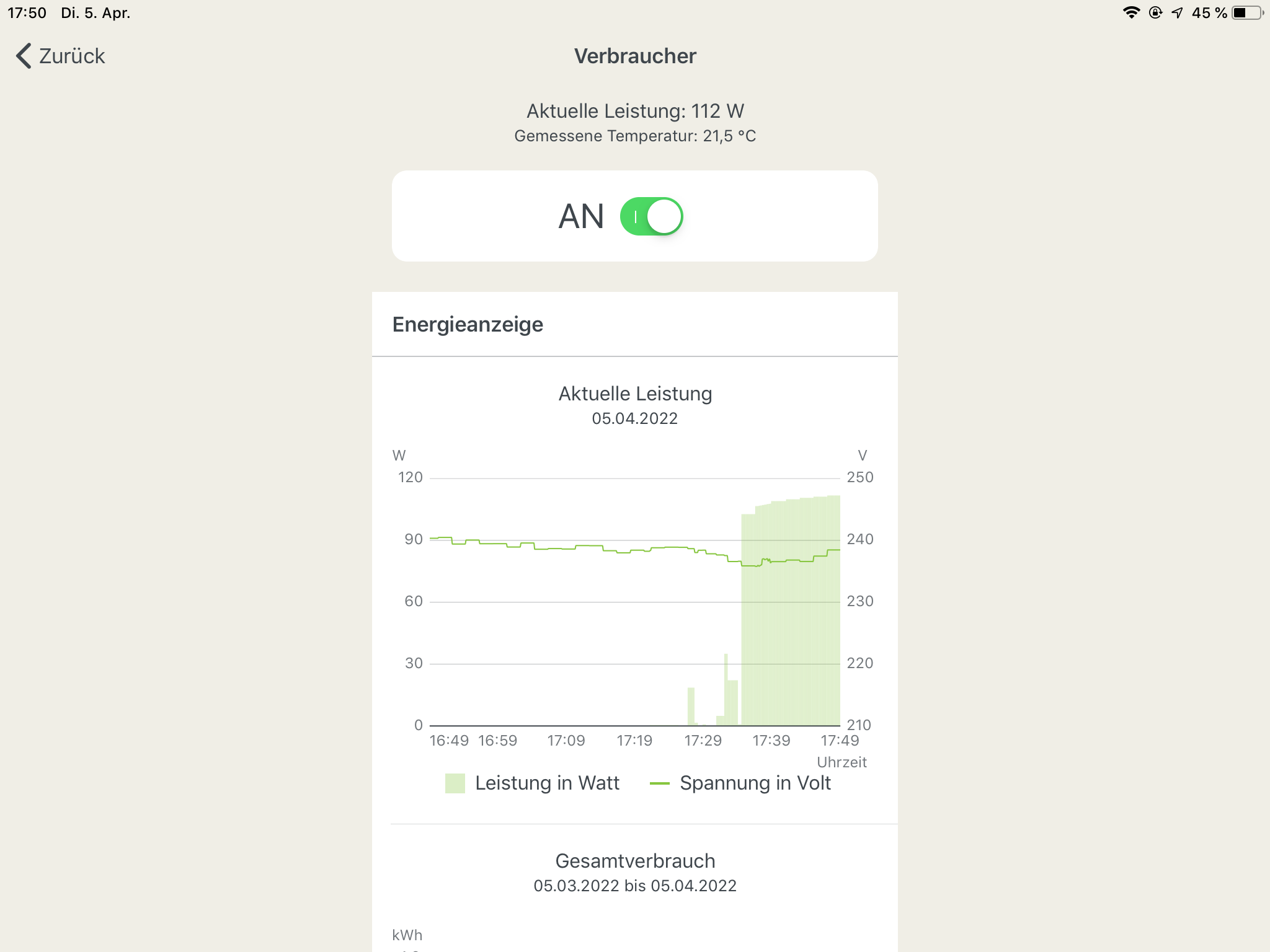Viewport: 1270px width, 952px height.
Task: Turn off the AN power switch
Action: 651,216
